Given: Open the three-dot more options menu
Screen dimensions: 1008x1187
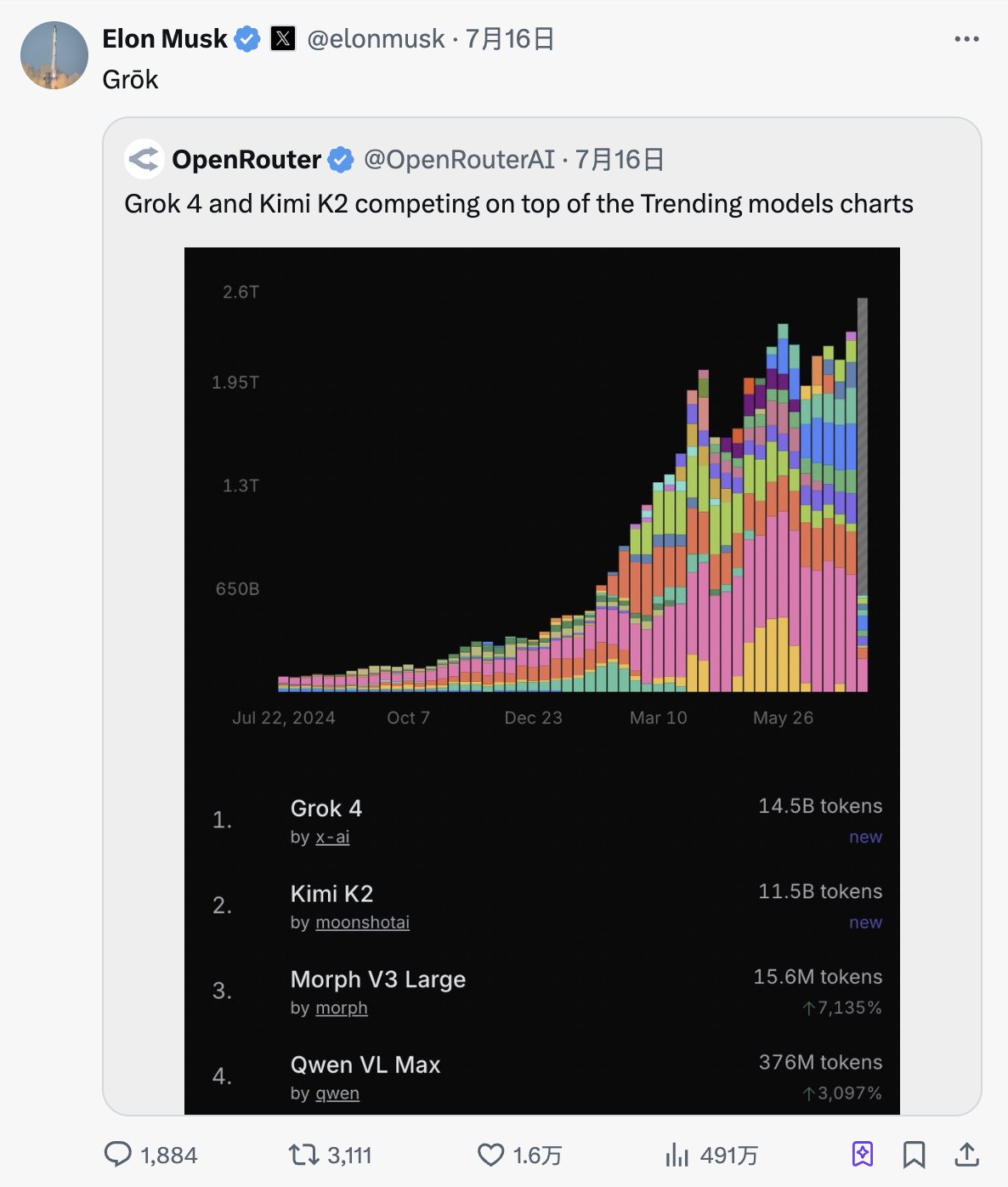Looking at the screenshot, I should coord(966,39).
